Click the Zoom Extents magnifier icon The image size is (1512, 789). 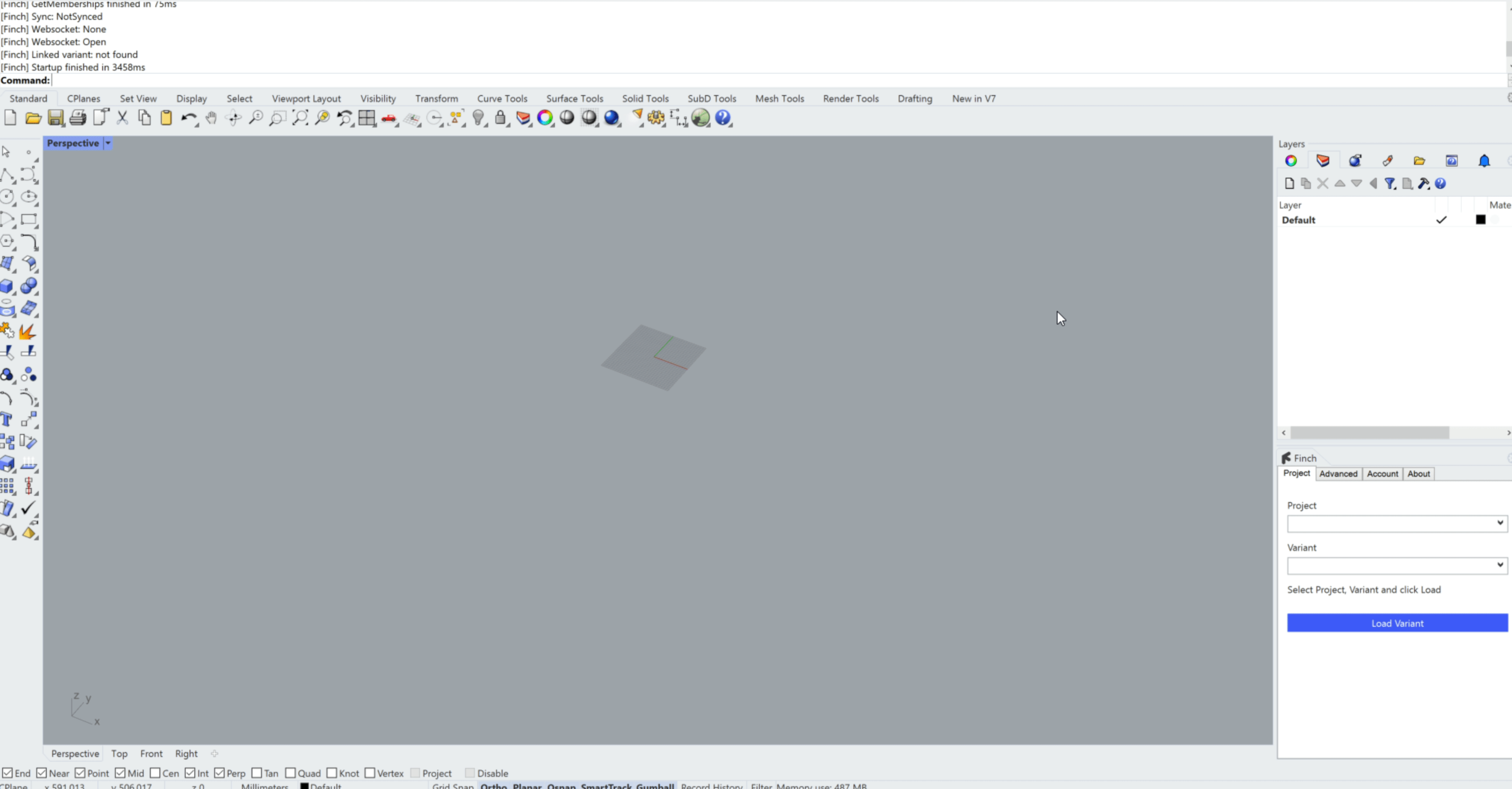pyautogui.click(x=300, y=118)
